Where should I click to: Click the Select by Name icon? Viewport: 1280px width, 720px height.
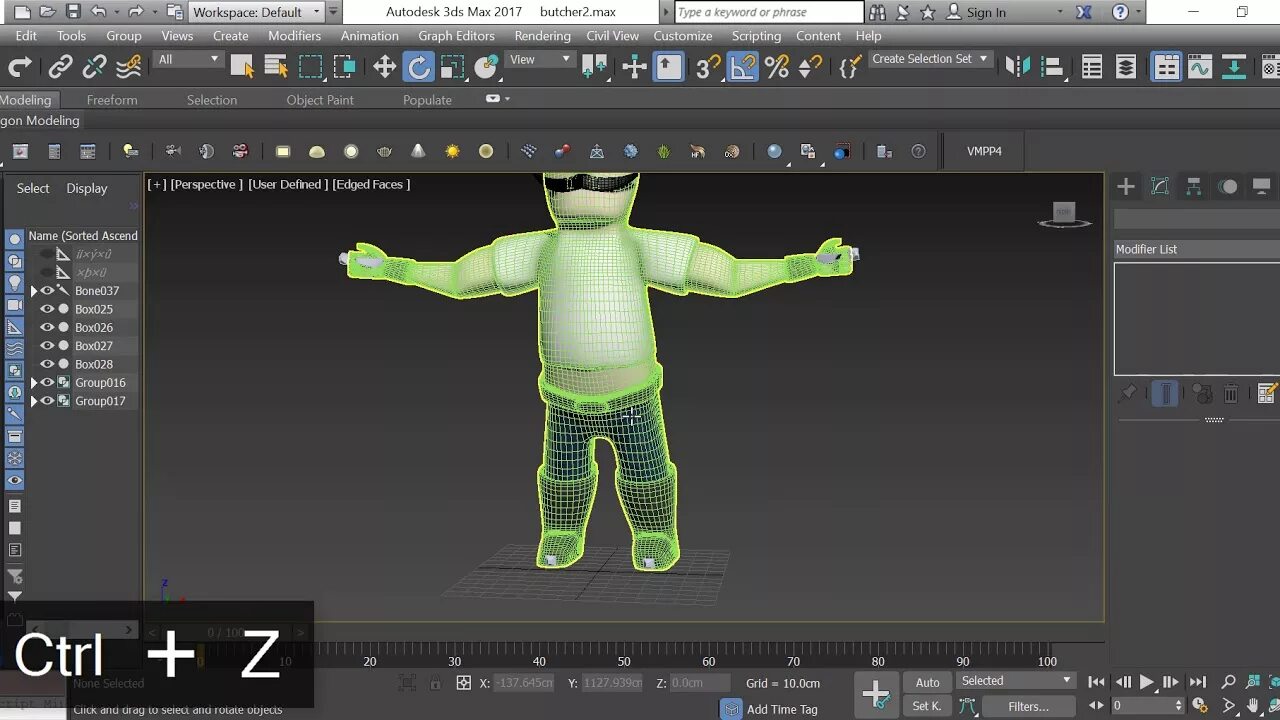click(x=276, y=67)
